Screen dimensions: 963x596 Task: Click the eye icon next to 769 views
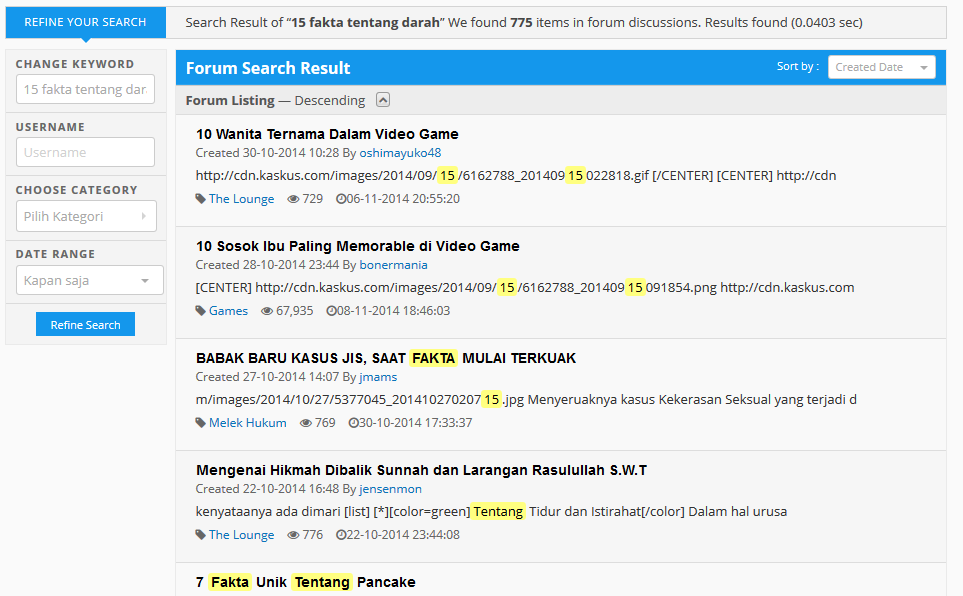point(305,423)
